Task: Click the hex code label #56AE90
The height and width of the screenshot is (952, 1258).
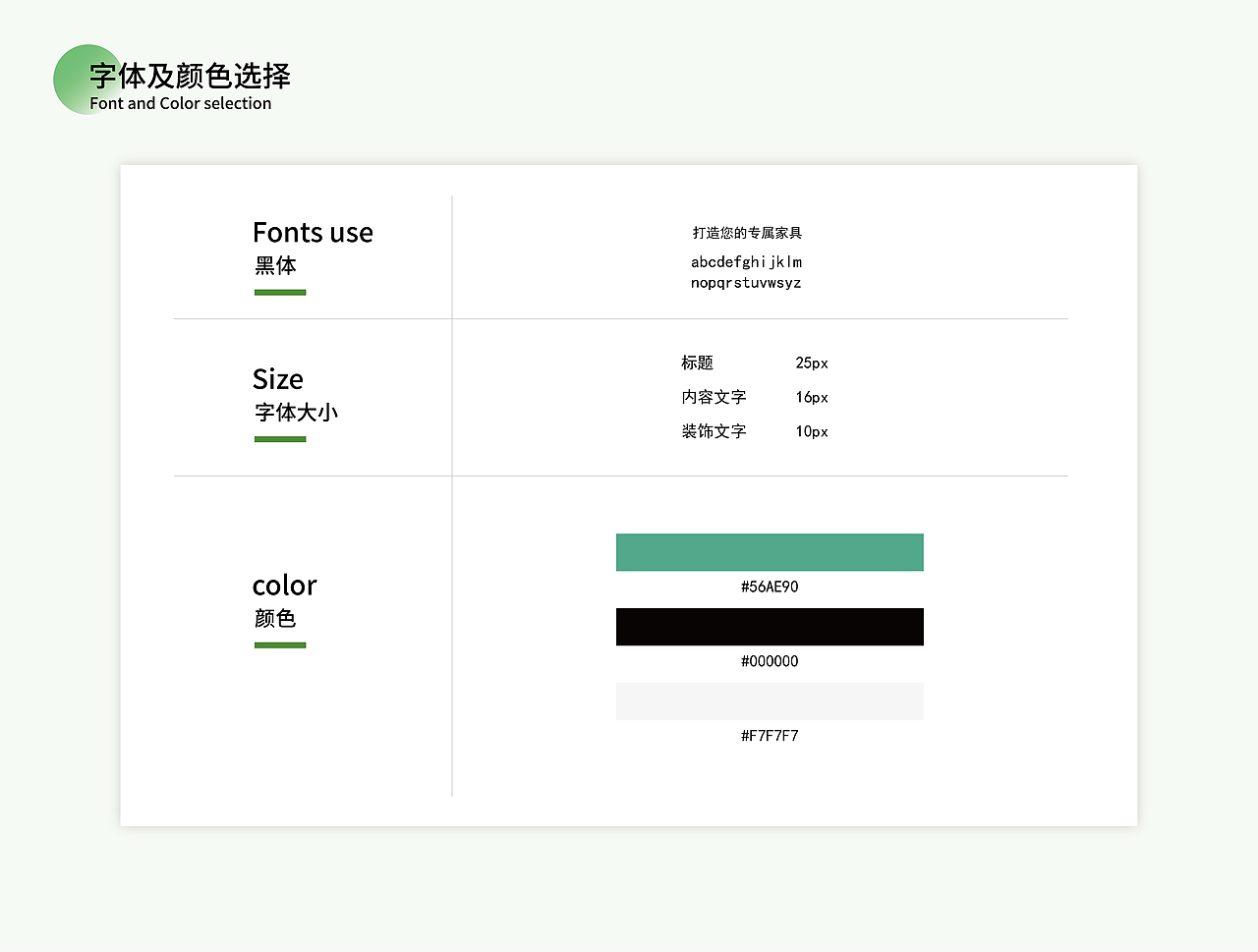Action: tap(770, 587)
